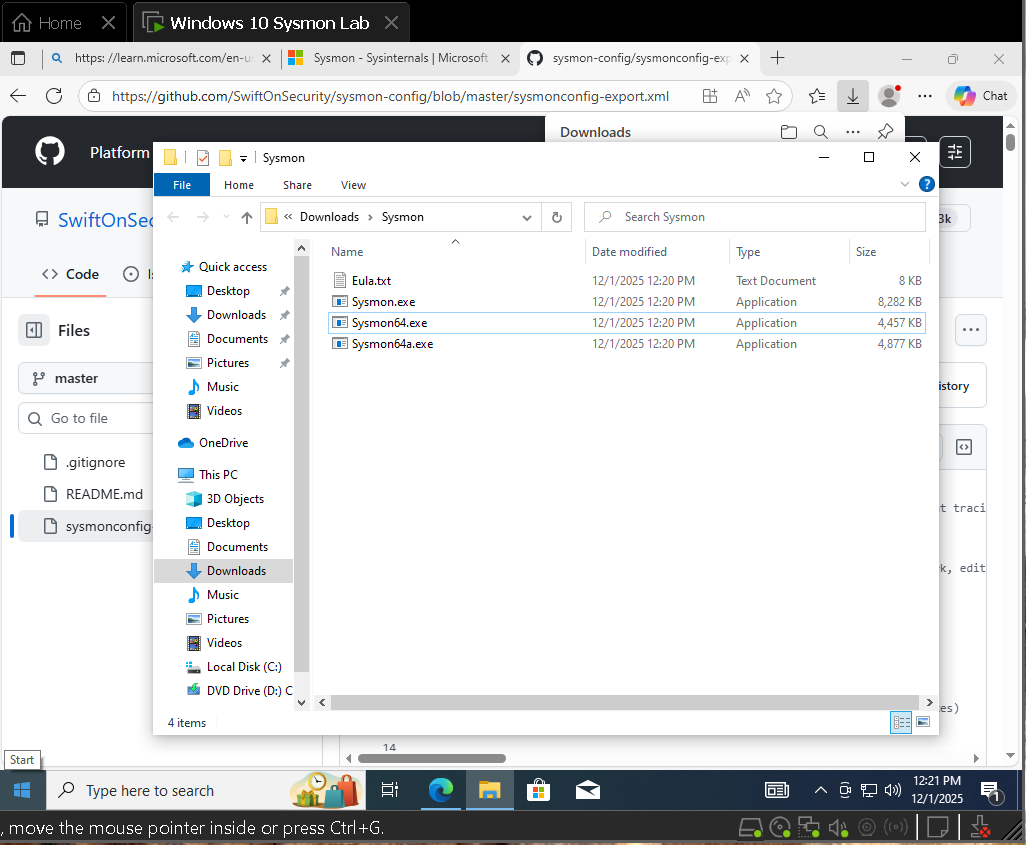
Task: Switch to the Sysmon Sysinternals browser tab
Action: tap(393, 58)
